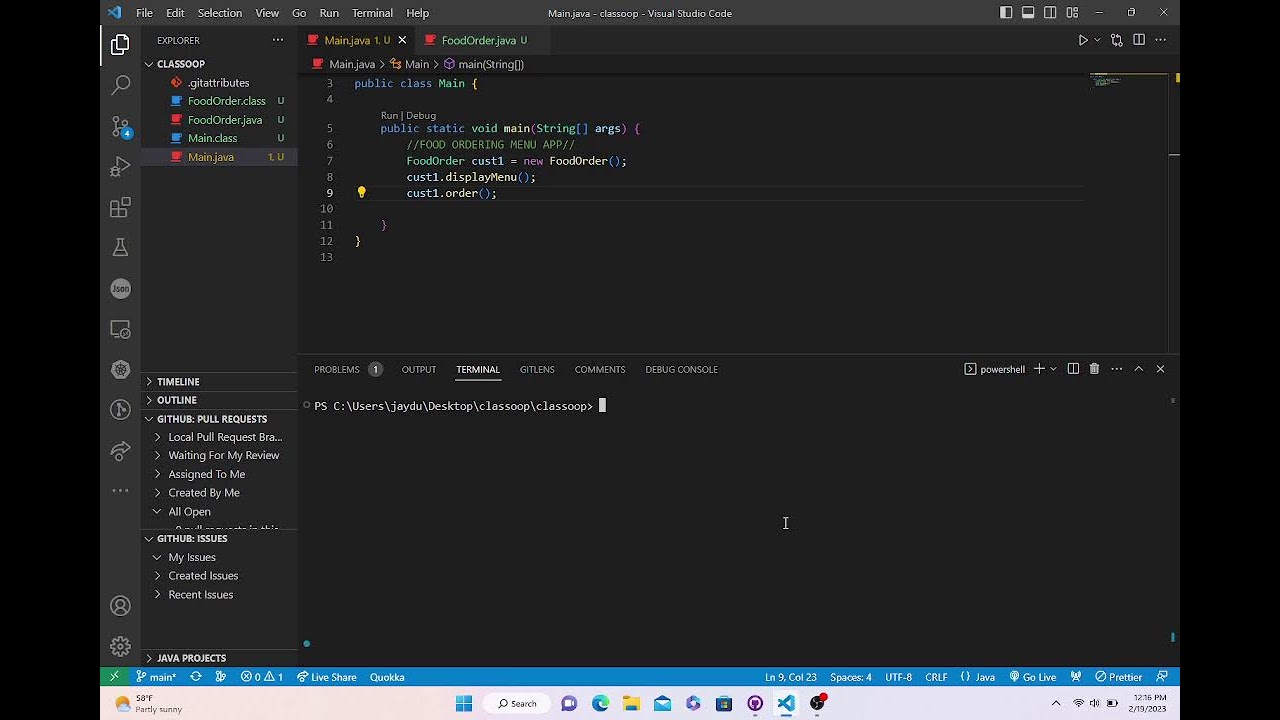The image size is (1280, 720).
Task: Open the Extensions view
Action: pyautogui.click(x=120, y=207)
